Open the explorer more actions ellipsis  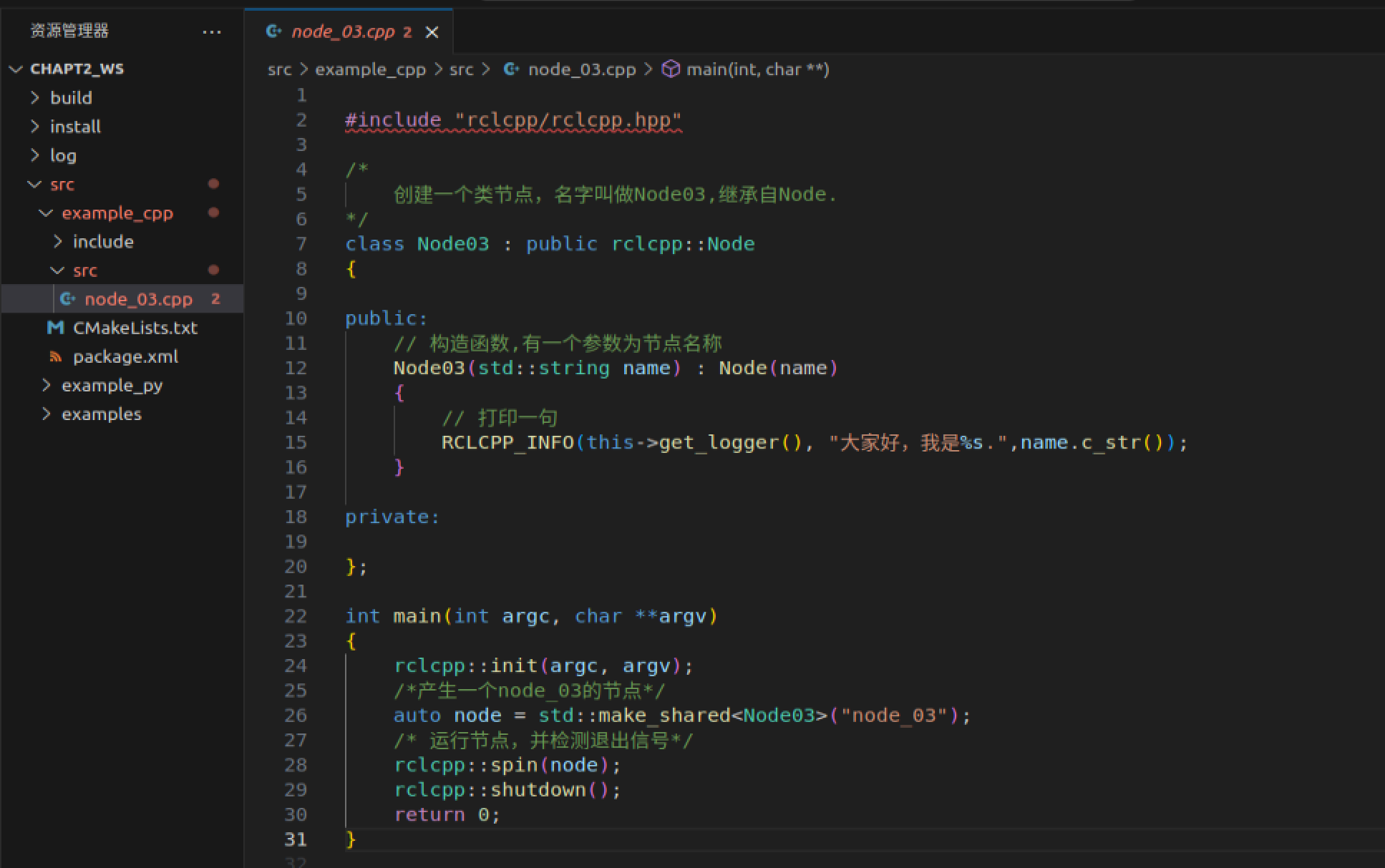pyautogui.click(x=211, y=32)
